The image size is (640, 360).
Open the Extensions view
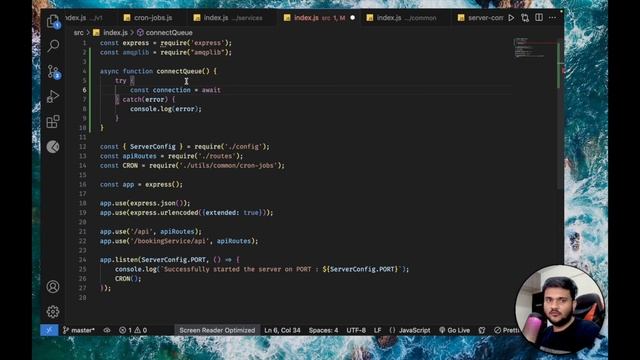(53, 122)
